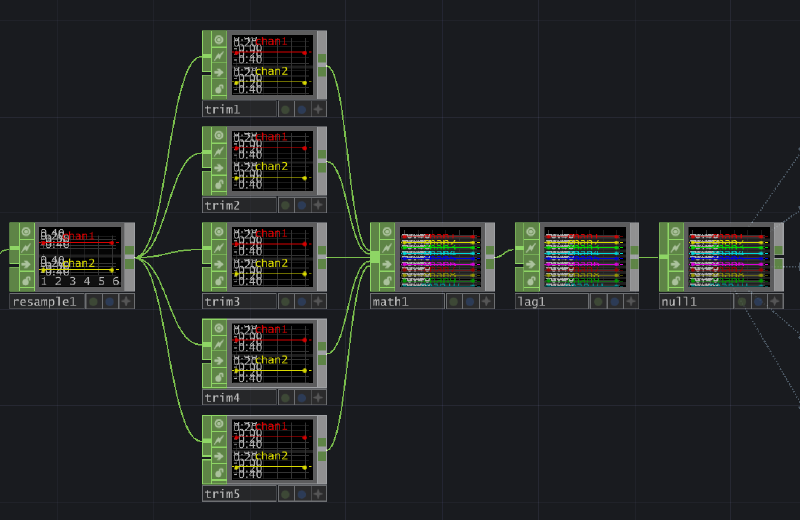Toggle the blue dot flag on math1
The height and width of the screenshot is (520, 800).
[469, 301]
